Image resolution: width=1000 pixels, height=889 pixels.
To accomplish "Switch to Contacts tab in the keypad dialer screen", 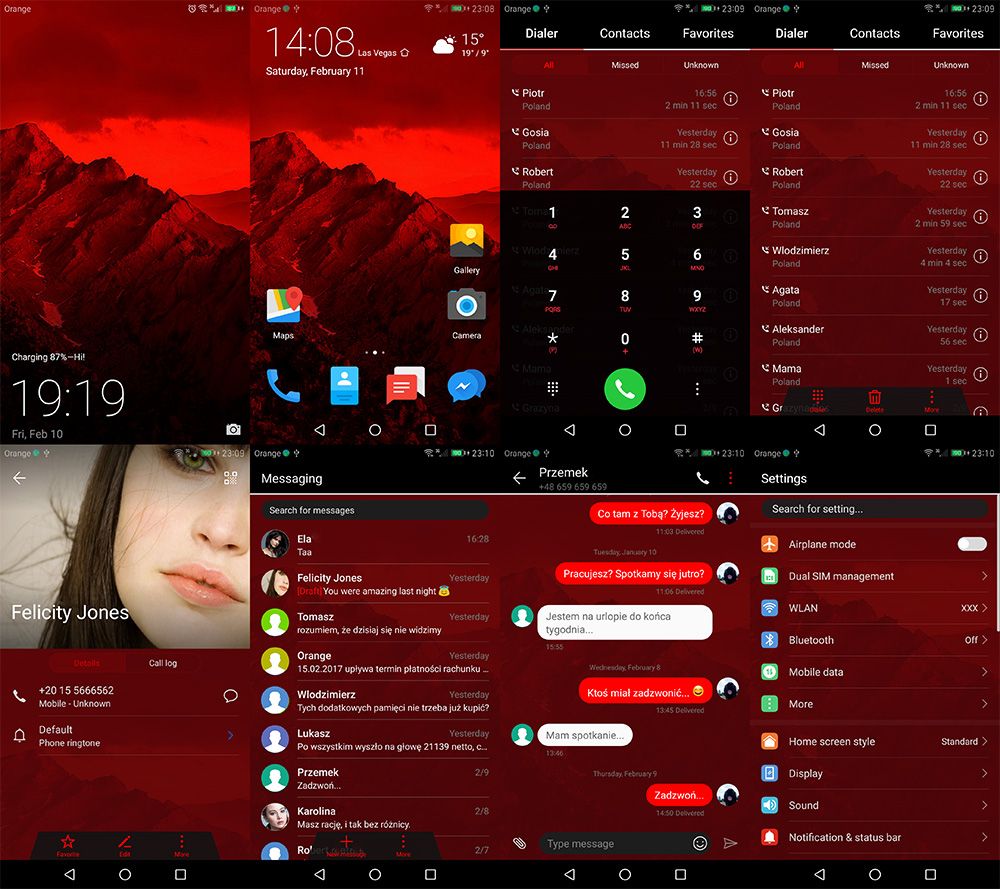I will coord(624,33).
